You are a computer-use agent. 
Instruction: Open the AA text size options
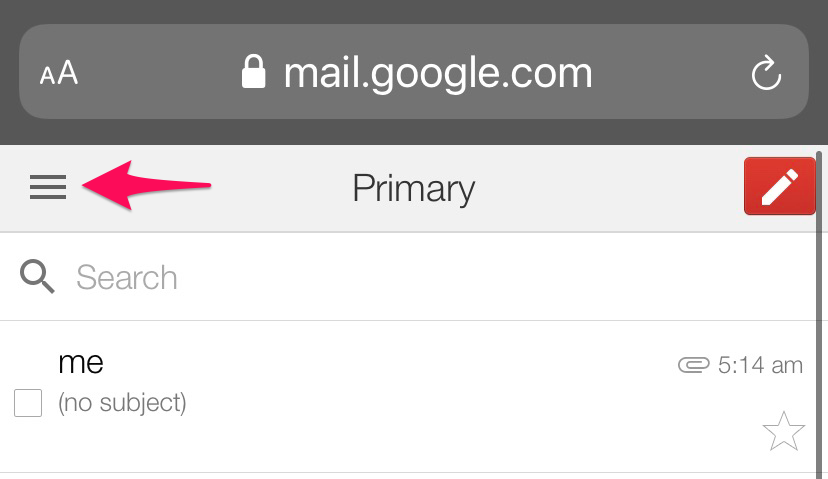[59, 74]
